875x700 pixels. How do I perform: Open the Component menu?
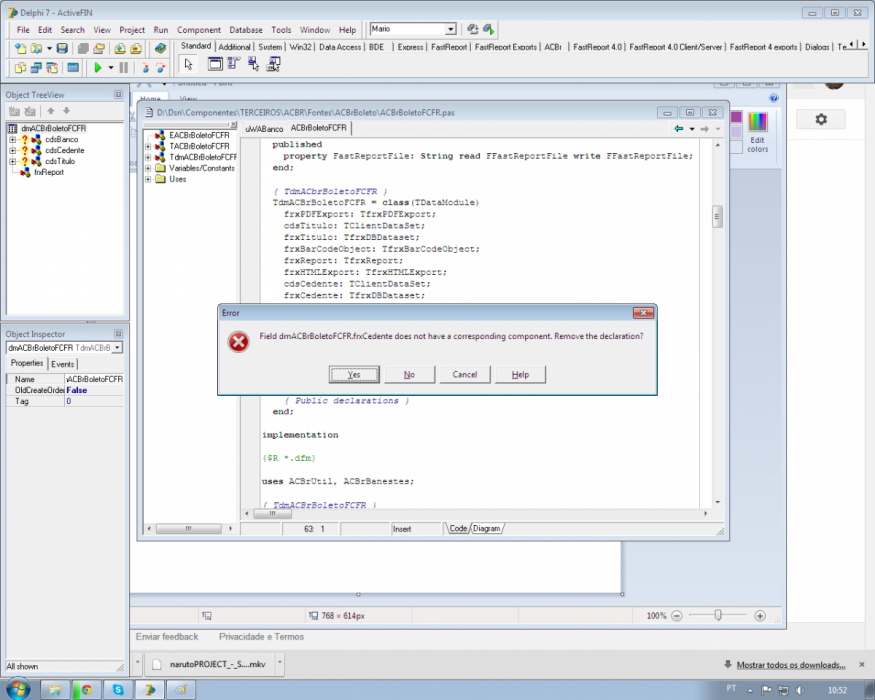[x=199, y=30]
